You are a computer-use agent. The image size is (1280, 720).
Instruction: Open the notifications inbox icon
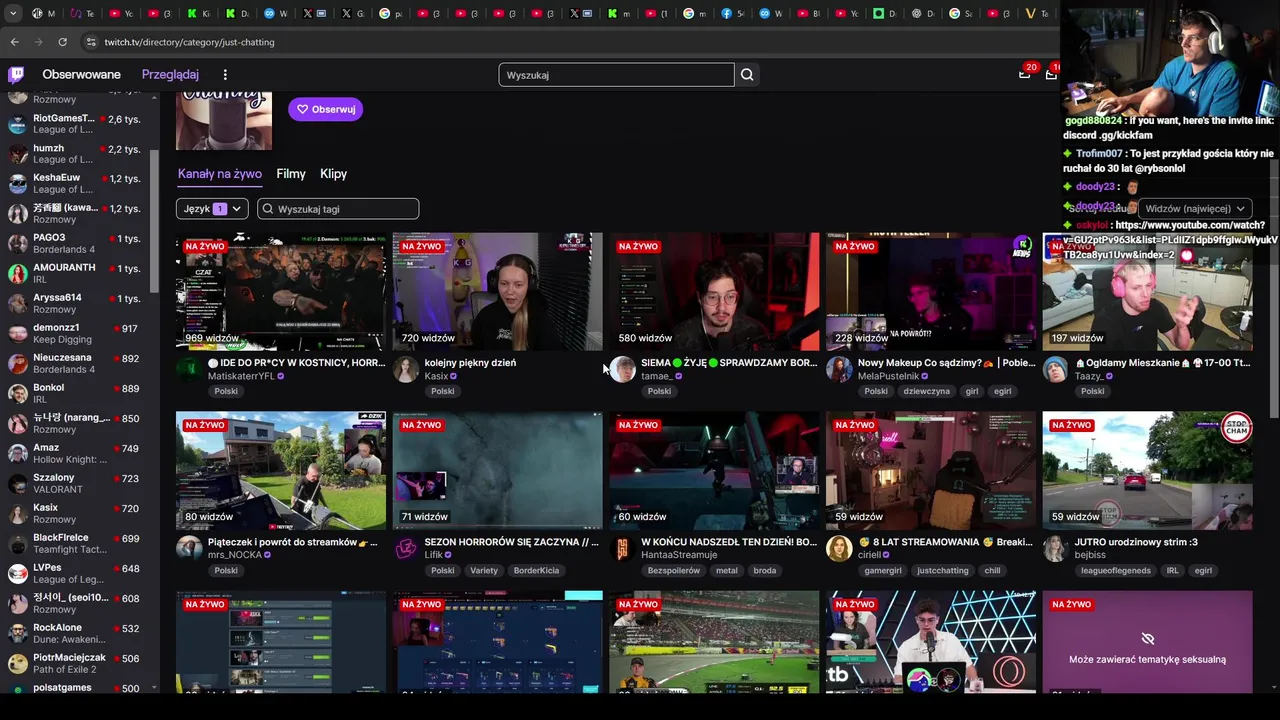pos(1024,74)
